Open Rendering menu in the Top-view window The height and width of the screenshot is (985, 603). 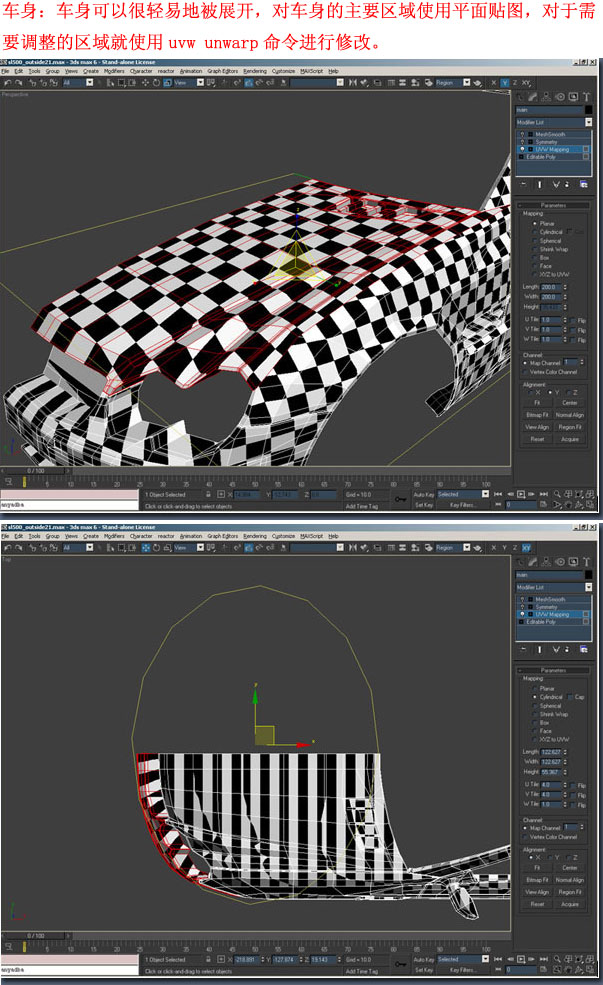point(255,536)
